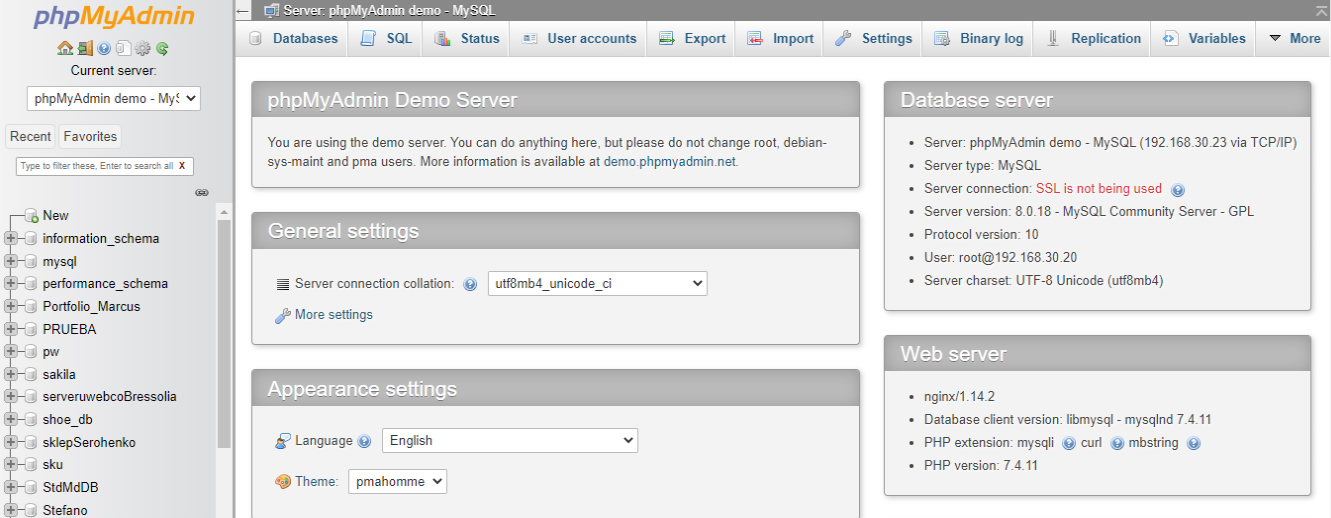
Task: Click the database icon beside sakila
Action: pyautogui.click(x=31, y=375)
